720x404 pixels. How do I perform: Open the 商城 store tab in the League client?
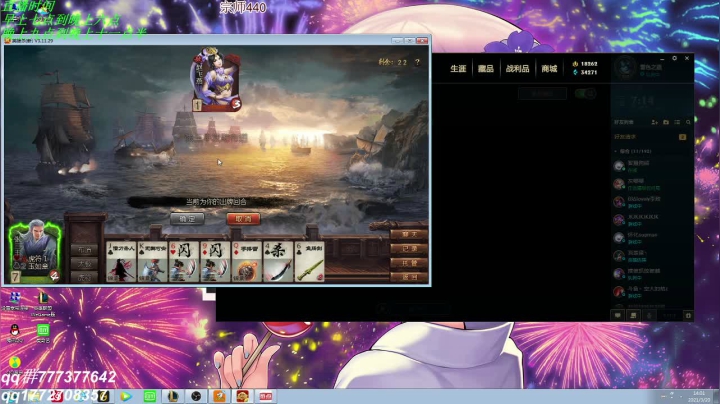(549, 69)
